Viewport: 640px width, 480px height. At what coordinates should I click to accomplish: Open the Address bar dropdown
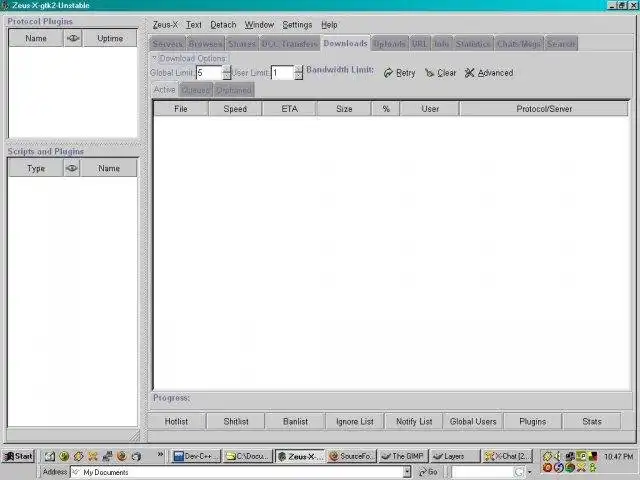(407, 472)
